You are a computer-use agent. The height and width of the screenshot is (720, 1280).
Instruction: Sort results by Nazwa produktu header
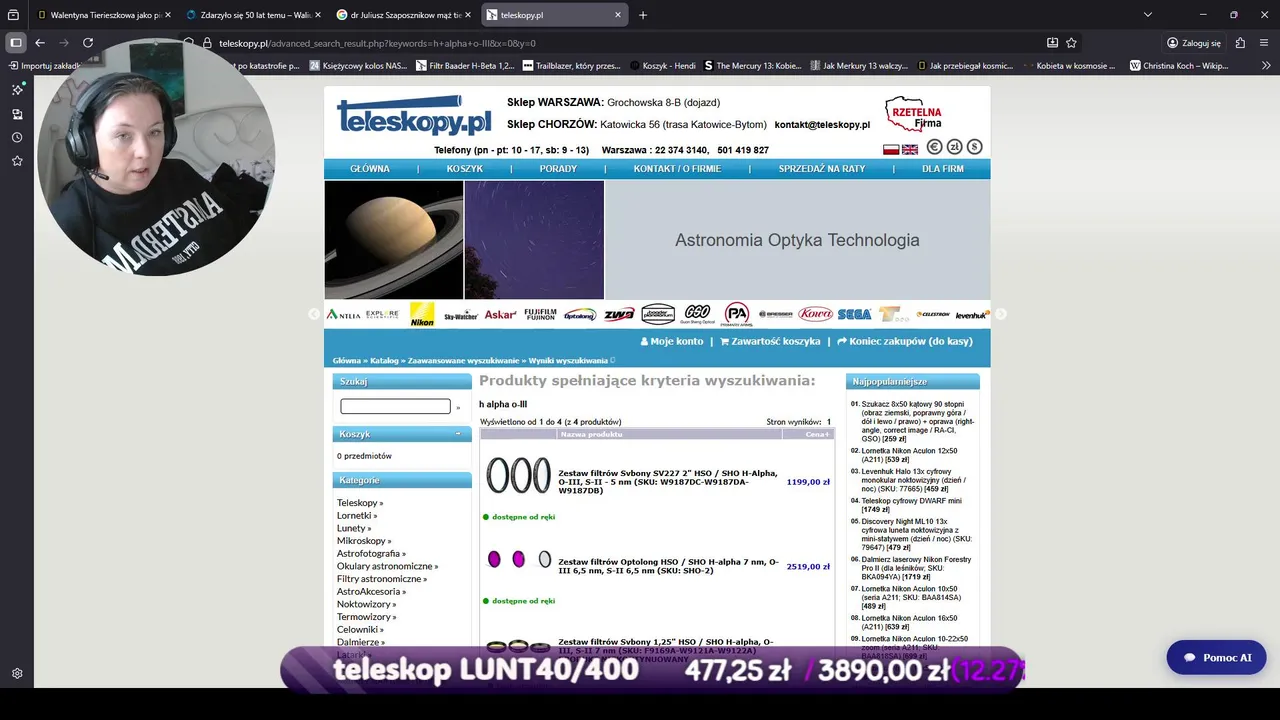(592, 434)
